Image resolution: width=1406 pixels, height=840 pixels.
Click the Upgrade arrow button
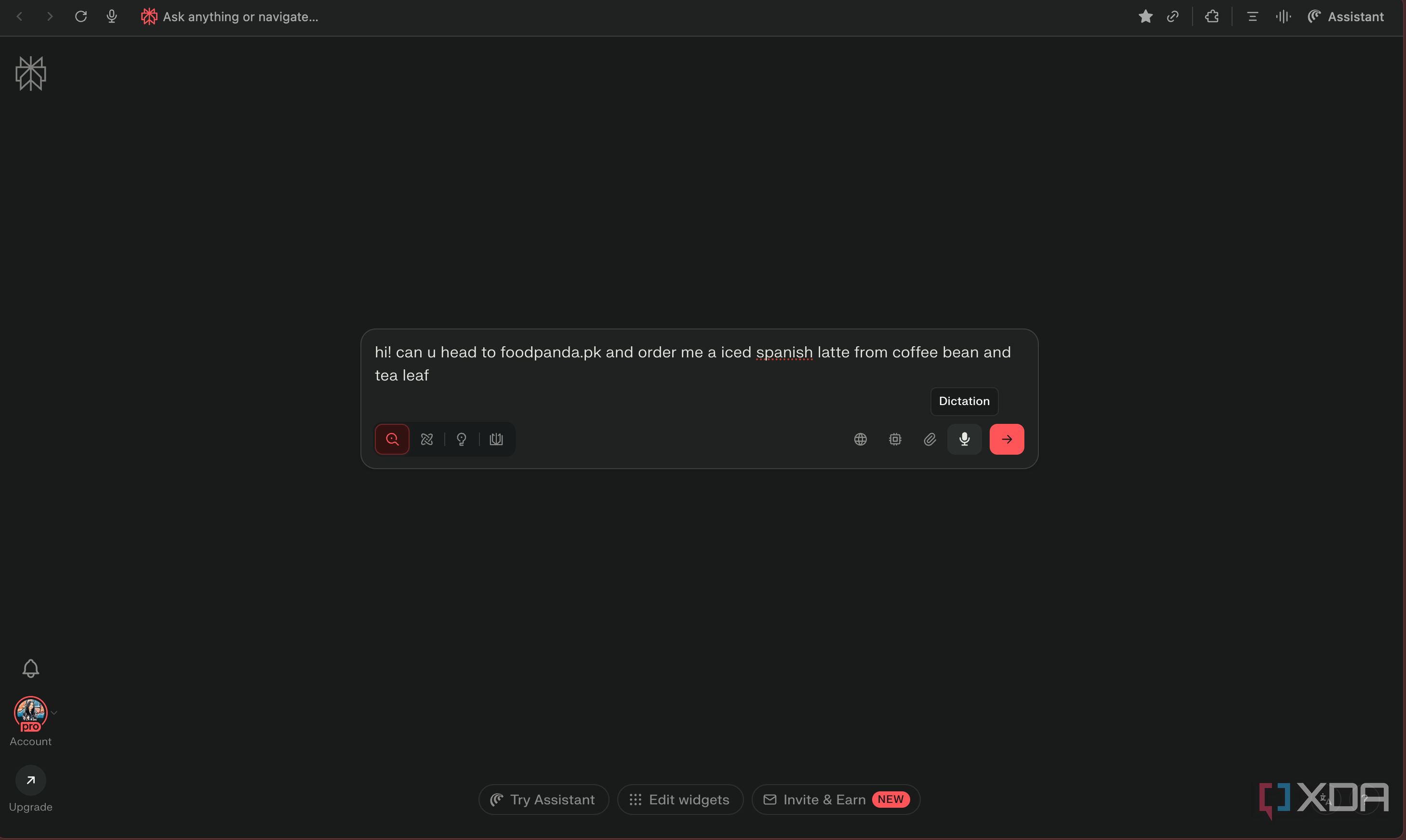pos(30,780)
